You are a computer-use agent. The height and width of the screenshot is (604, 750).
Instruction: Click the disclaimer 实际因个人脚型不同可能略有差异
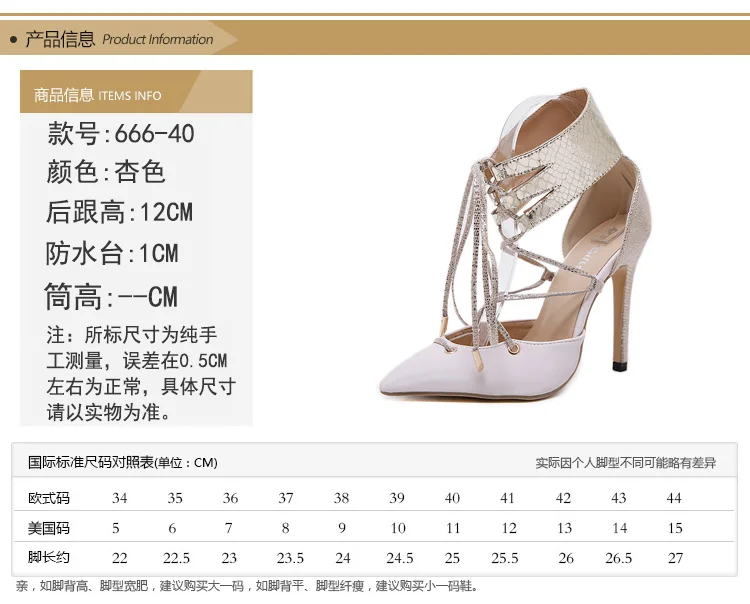pyautogui.click(x=626, y=463)
